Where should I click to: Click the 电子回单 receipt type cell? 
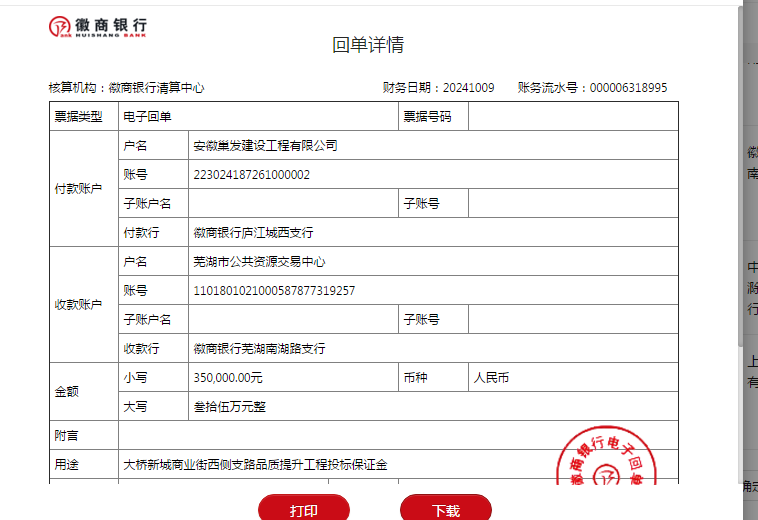147,117
